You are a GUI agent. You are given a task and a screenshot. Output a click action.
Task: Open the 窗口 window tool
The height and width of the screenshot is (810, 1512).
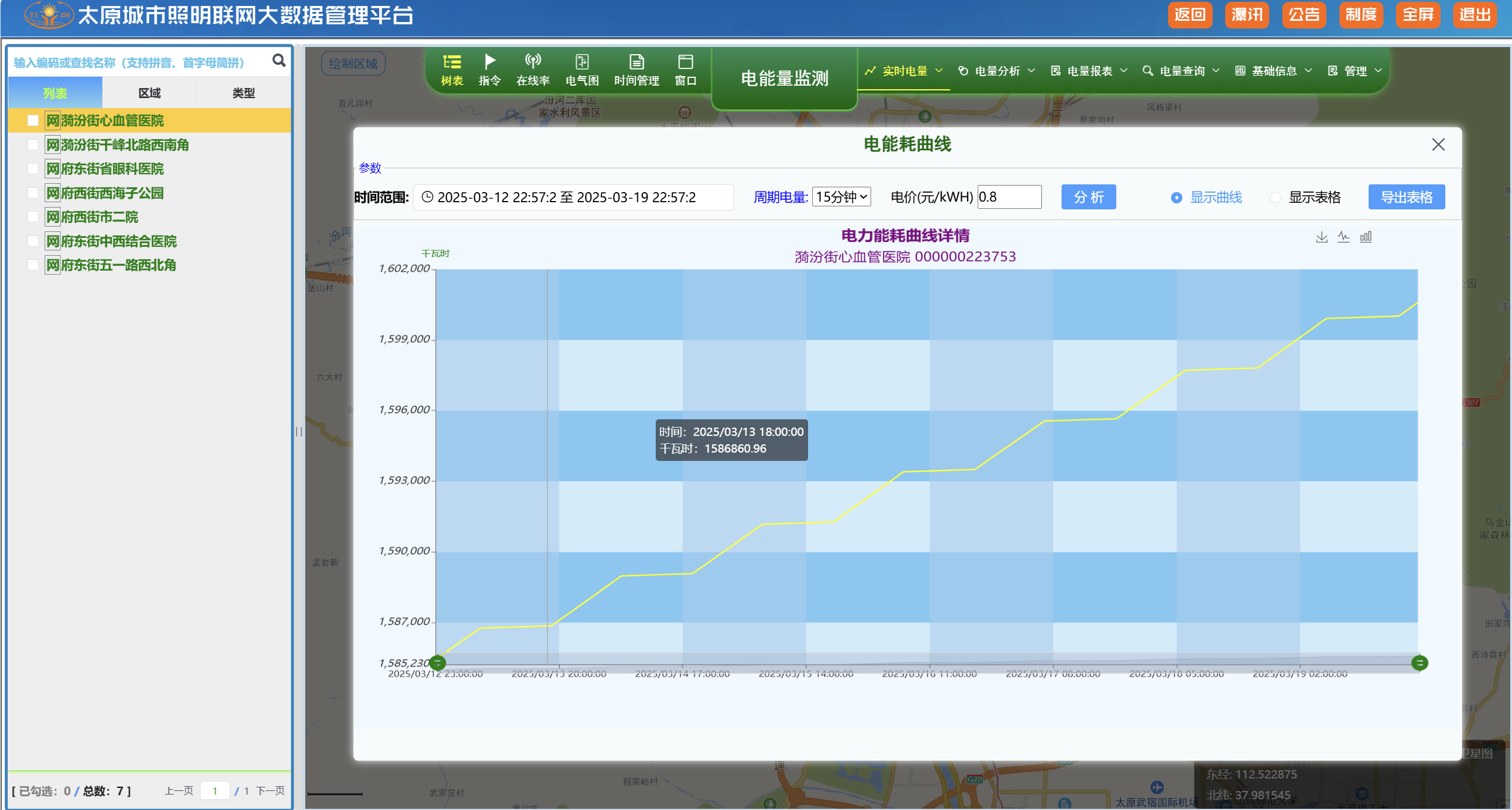tap(685, 70)
